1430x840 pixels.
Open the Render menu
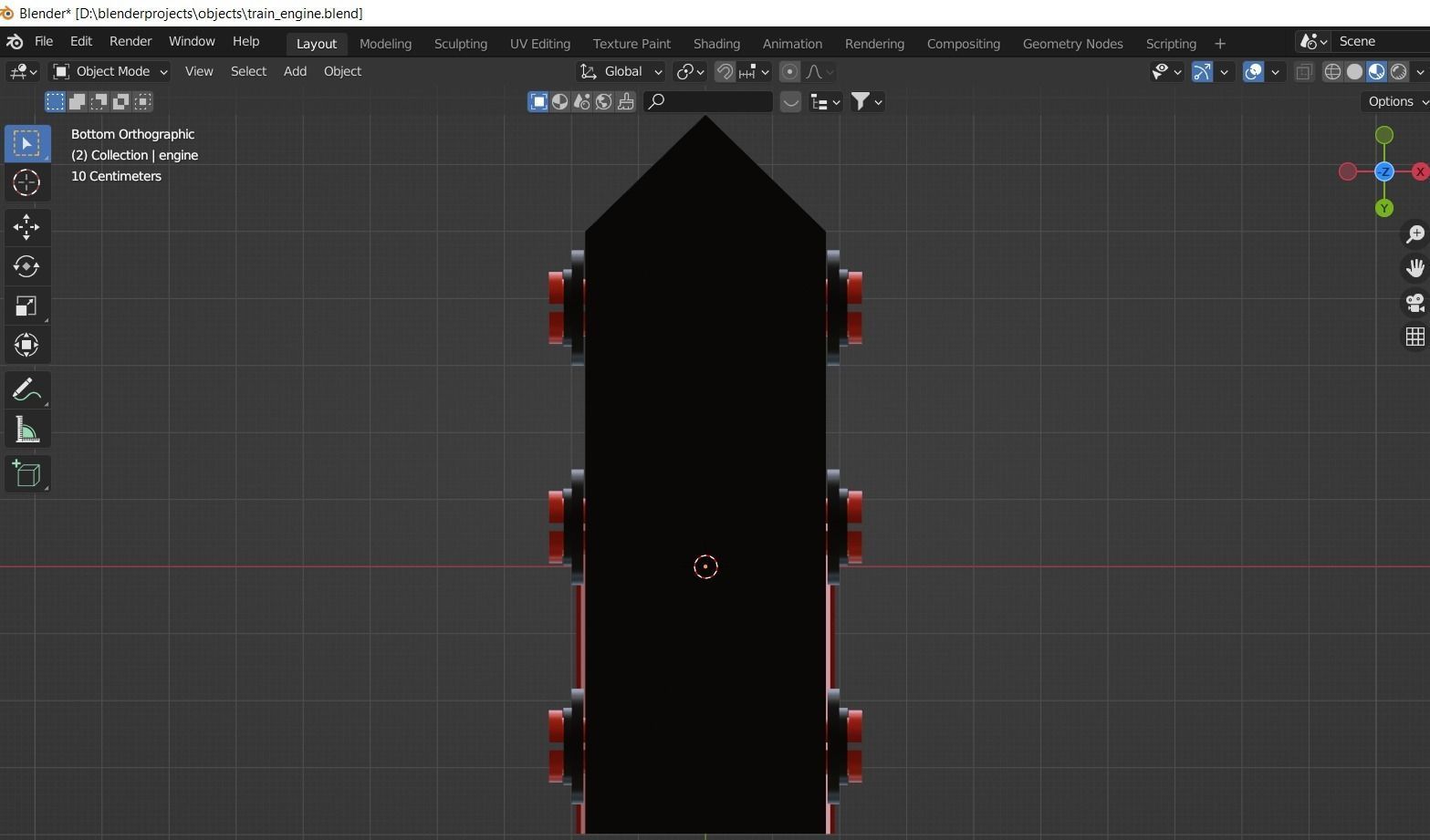tap(130, 42)
